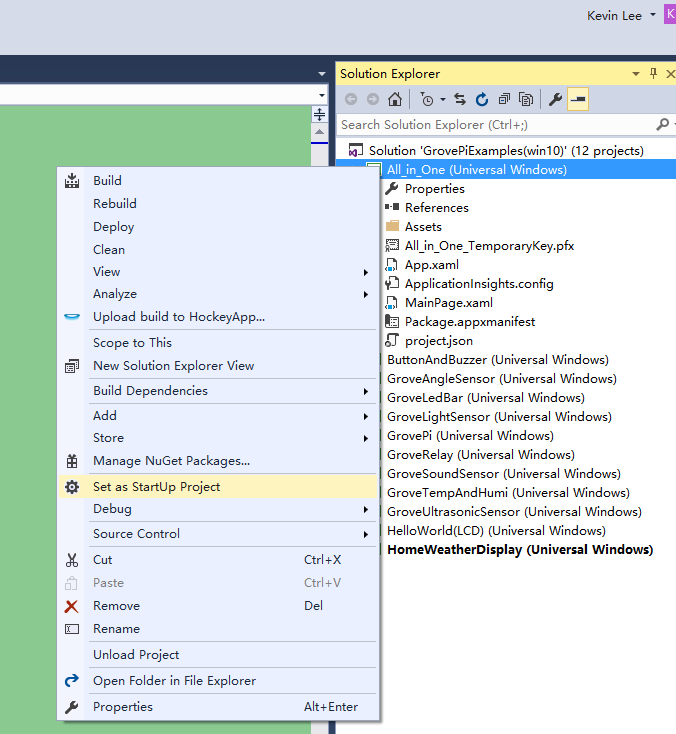676x734 pixels.
Task: Open the document tab list dropdown
Action: point(322,74)
